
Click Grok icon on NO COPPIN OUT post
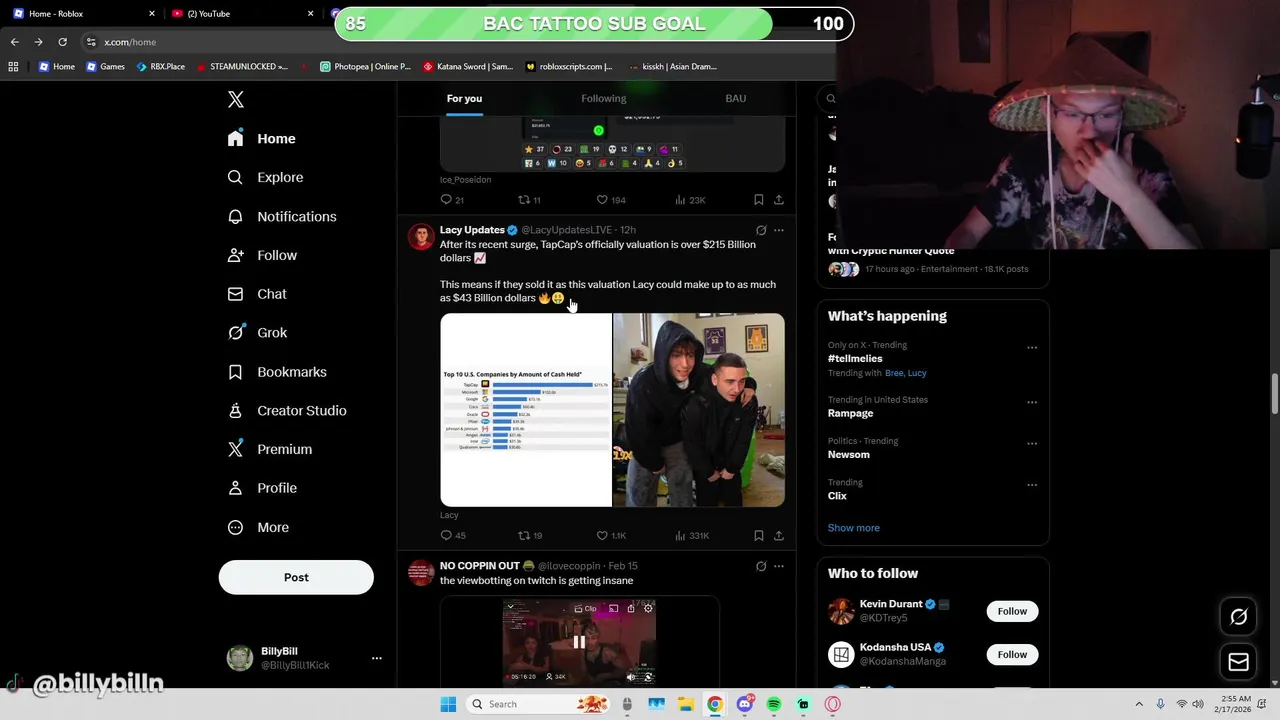click(x=761, y=566)
